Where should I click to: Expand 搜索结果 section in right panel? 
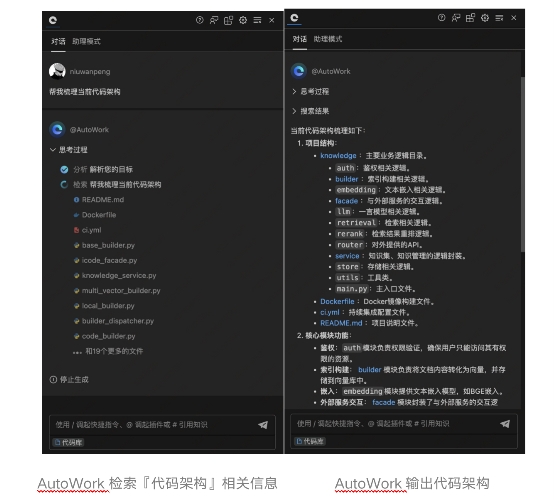(x=311, y=111)
